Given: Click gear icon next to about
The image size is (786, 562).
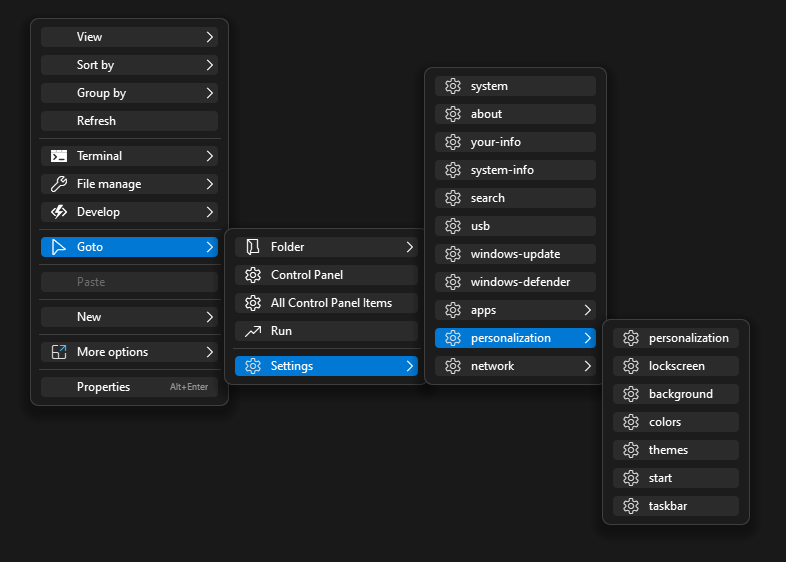Looking at the screenshot, I should pyautogui.click(x=453, y=114).
